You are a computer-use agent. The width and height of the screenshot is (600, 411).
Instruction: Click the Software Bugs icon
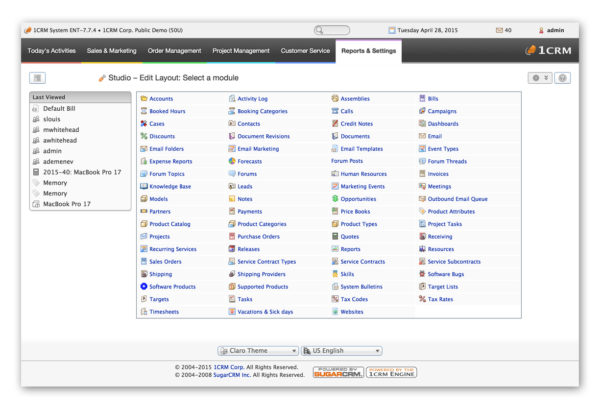(x=422, y=274)
